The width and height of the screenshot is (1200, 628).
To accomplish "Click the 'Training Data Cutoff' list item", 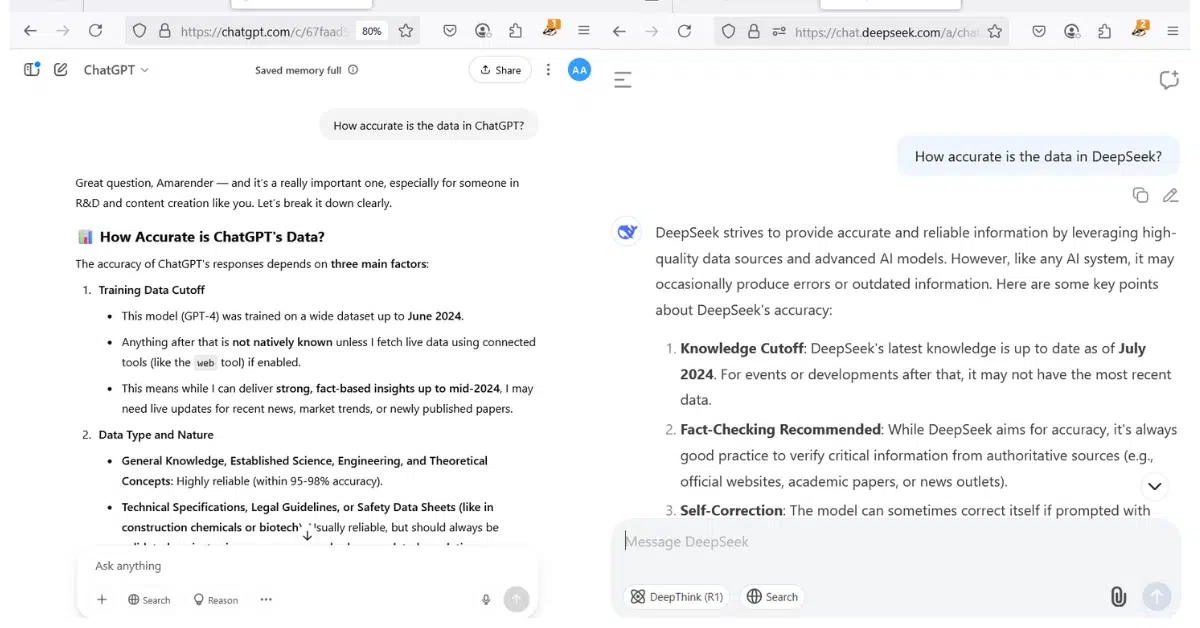I will coord(151,290).
